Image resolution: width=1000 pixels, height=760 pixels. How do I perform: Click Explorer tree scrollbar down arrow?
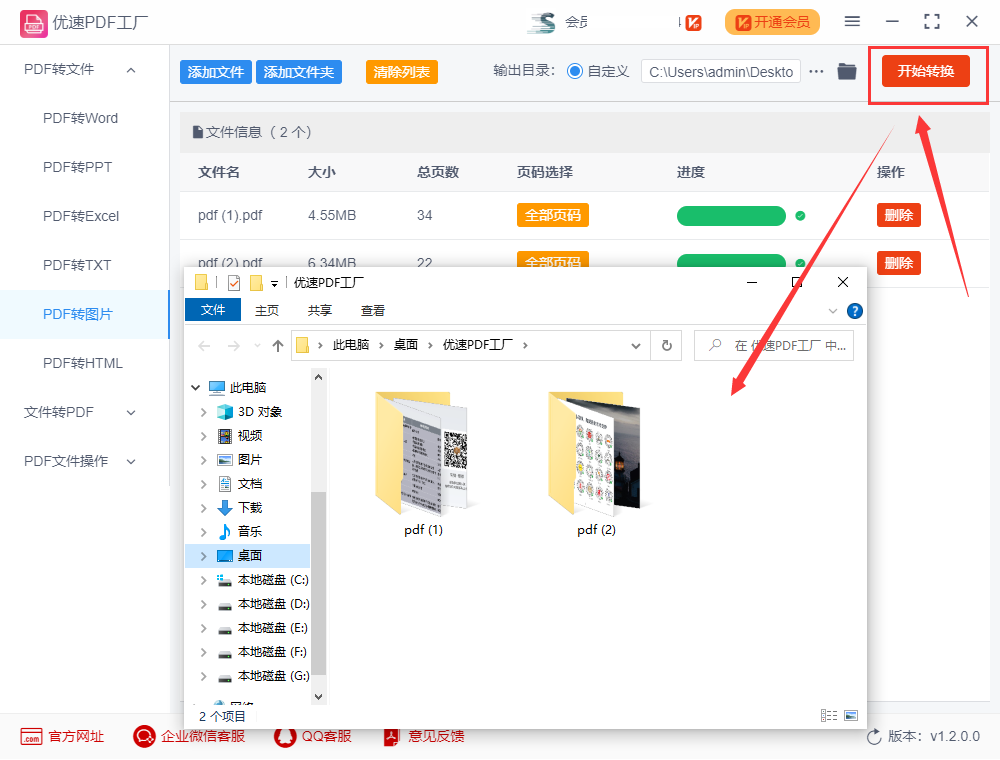[x=318, y=697]
